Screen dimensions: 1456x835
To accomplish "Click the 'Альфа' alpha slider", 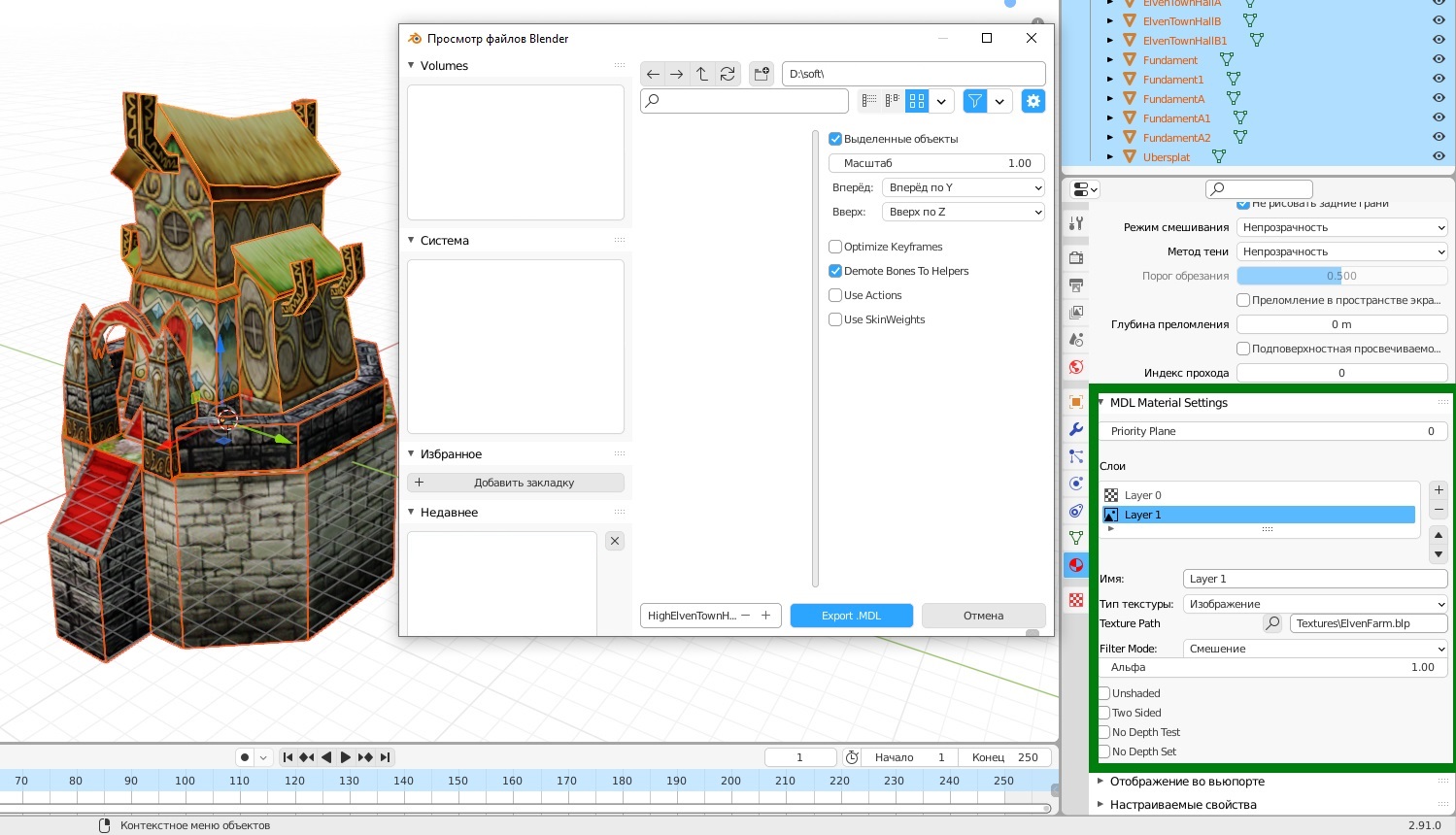I will click(x=1272, y=668).
